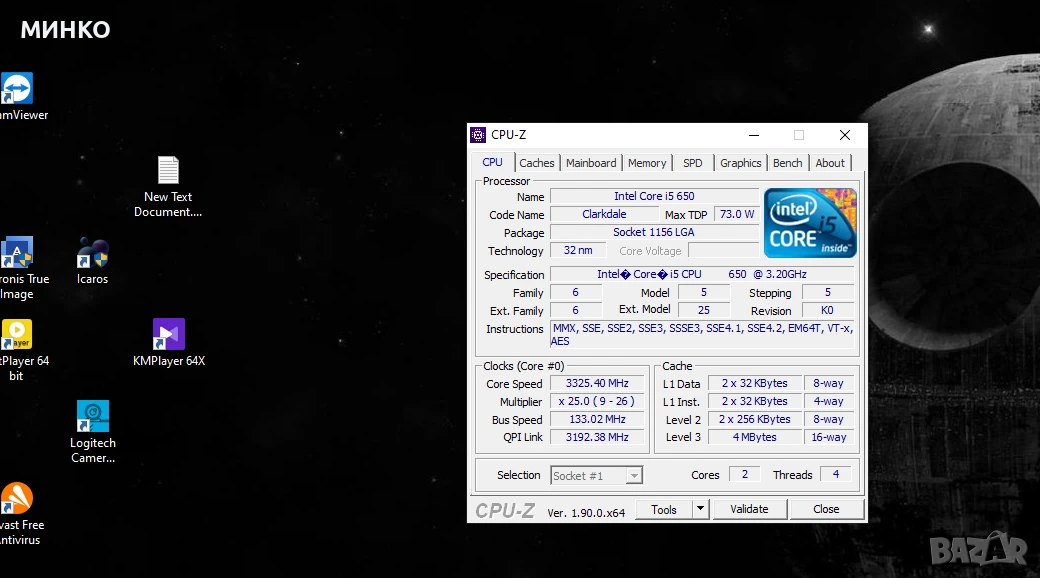Click the core speed value 3325.40 MHz
1040x578 pixels.
[x=597, y=384]
